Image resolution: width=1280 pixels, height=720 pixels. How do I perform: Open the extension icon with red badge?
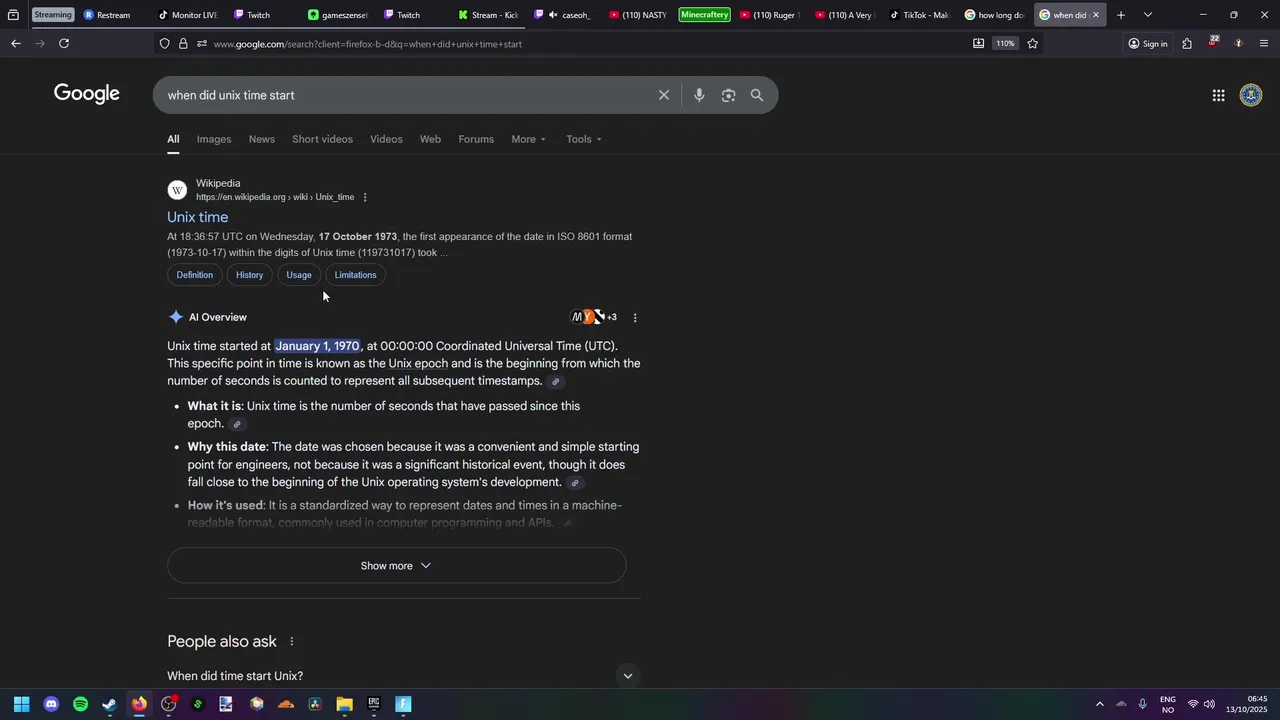pyautogui.click(x=1212, y=42)
